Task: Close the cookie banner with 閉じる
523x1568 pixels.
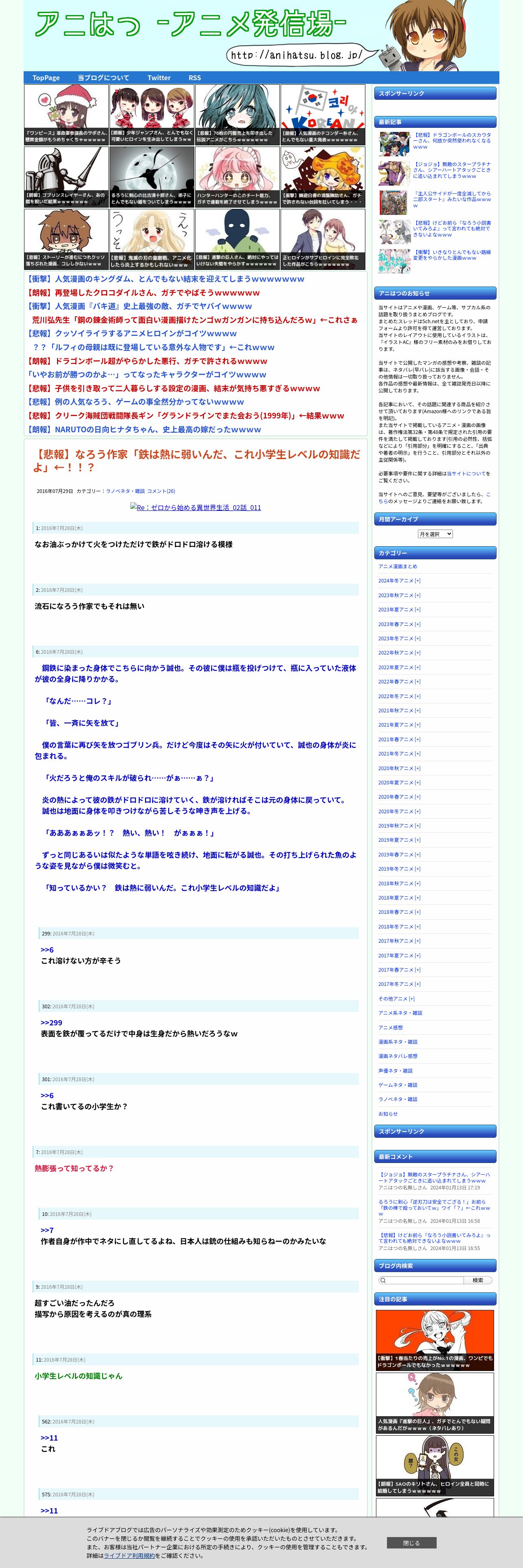Action: click(411, 1543)
